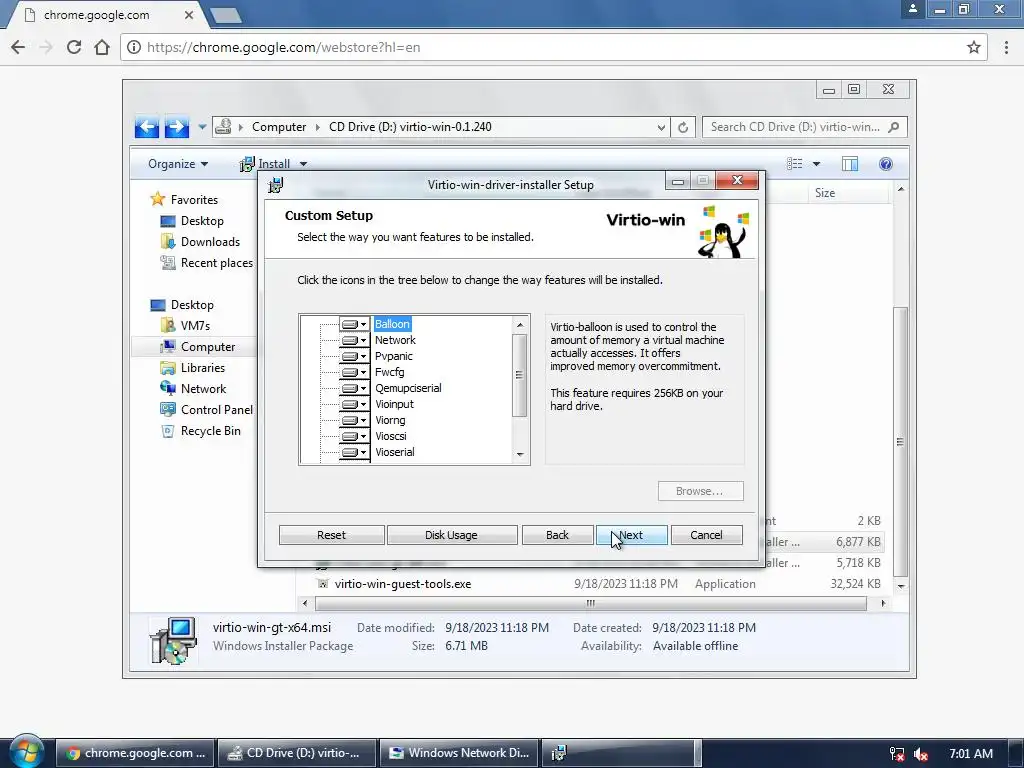Click the Reset button
This screenshot has width=1024, height=768.
[x=331, y=535]
